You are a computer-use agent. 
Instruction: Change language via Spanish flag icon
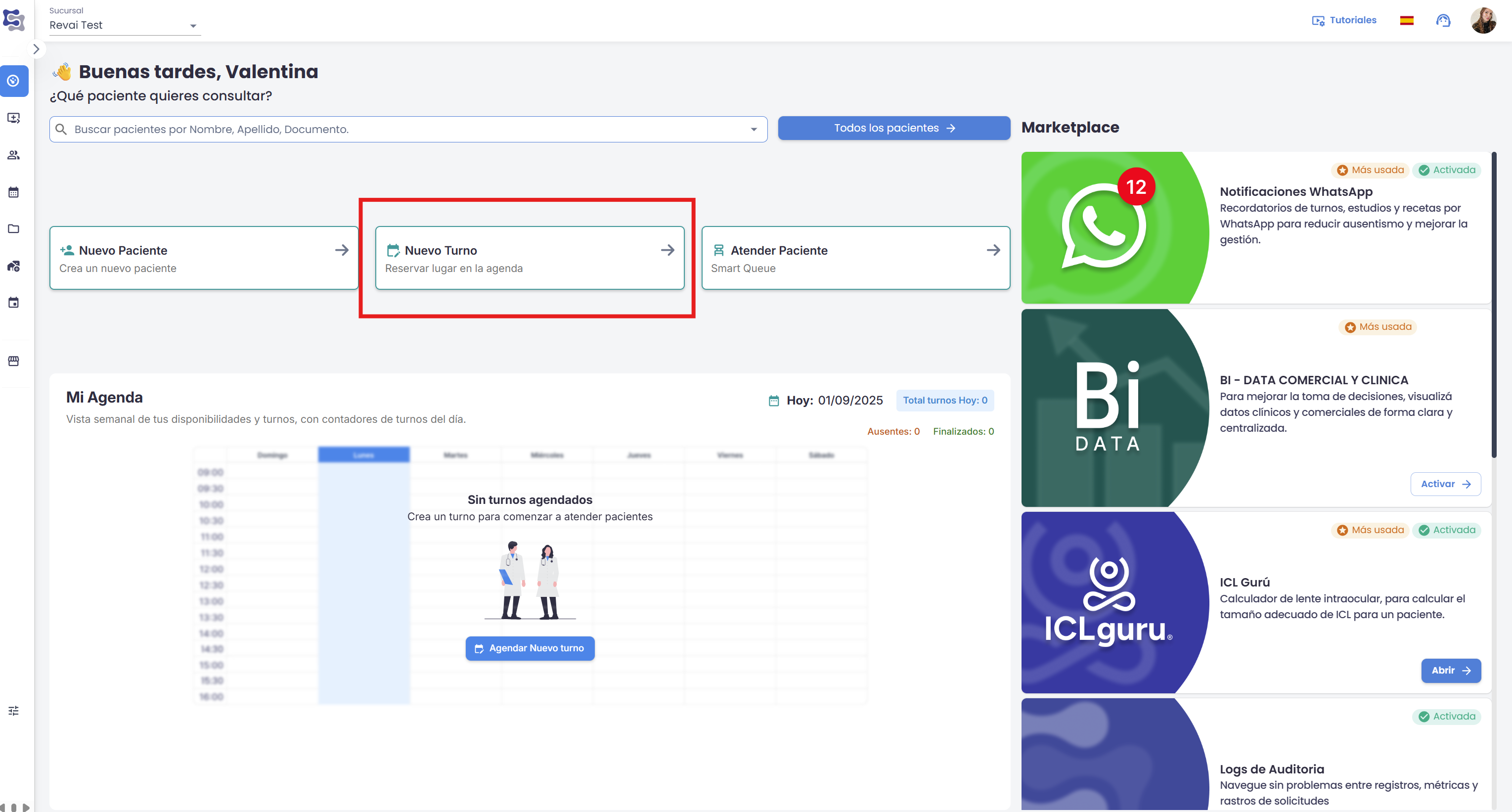[1406, 21]
